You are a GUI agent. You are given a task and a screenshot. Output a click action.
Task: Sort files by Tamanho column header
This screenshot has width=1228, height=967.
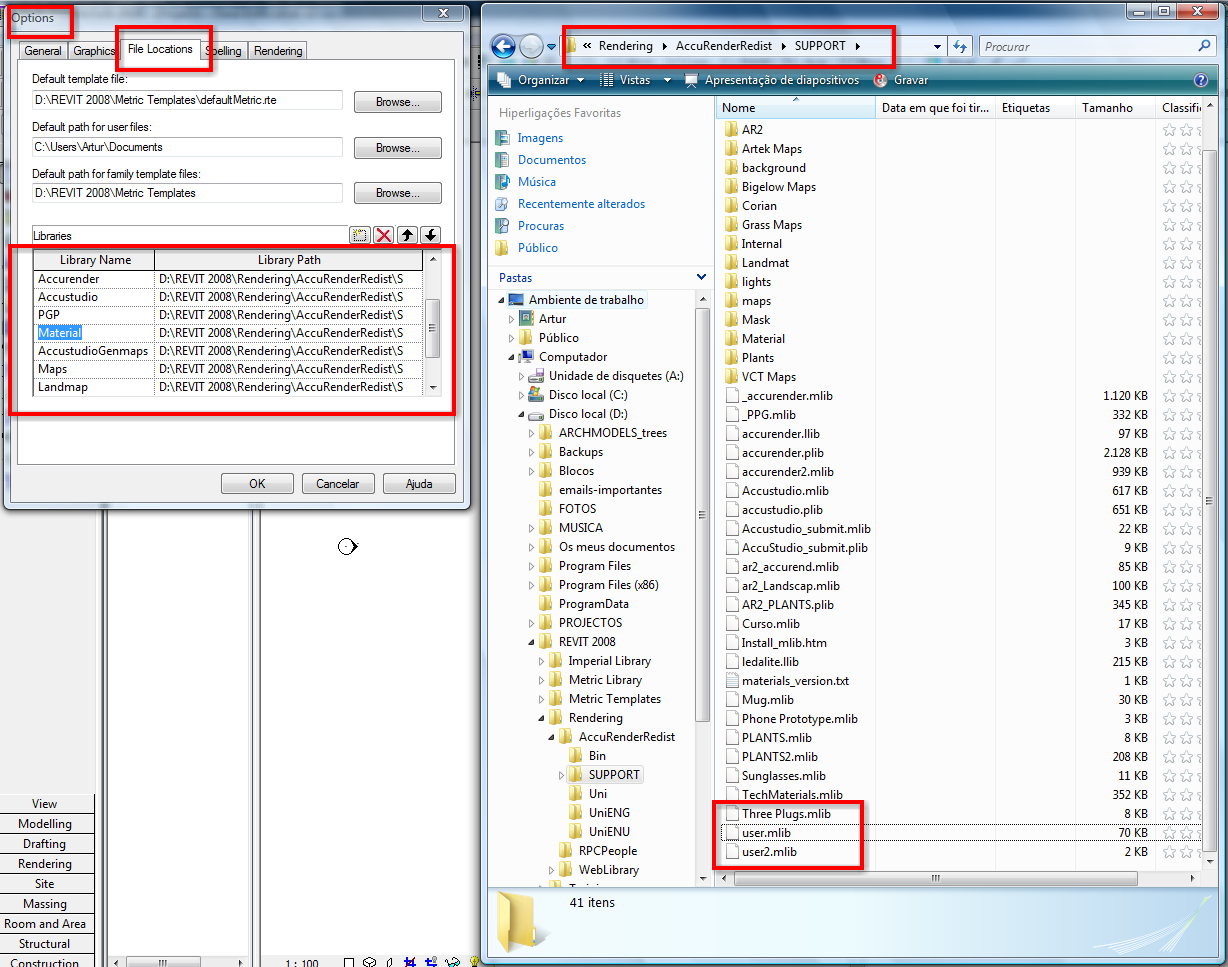tap(1115, 108)
